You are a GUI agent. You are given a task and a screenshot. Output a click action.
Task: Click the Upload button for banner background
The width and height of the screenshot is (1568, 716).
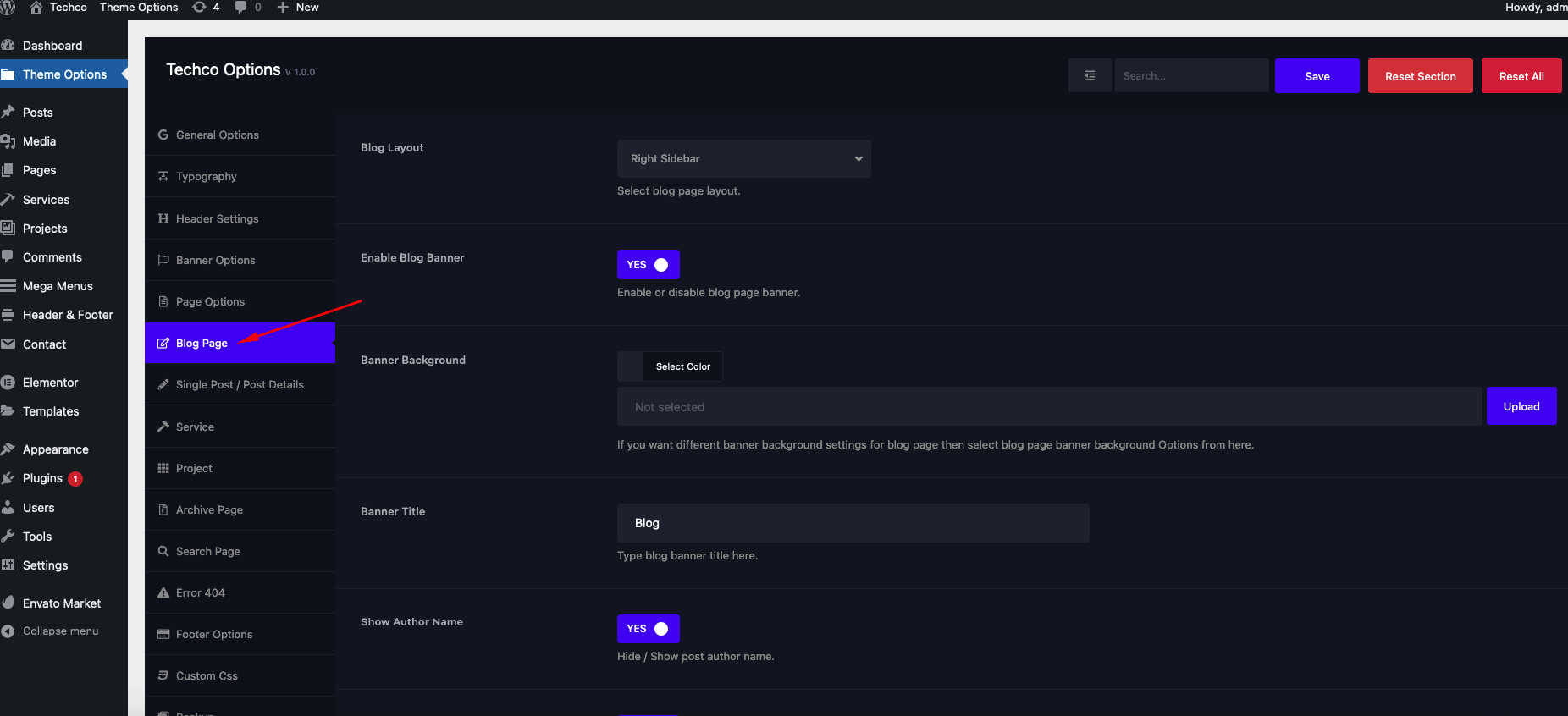pos(1521,407)
